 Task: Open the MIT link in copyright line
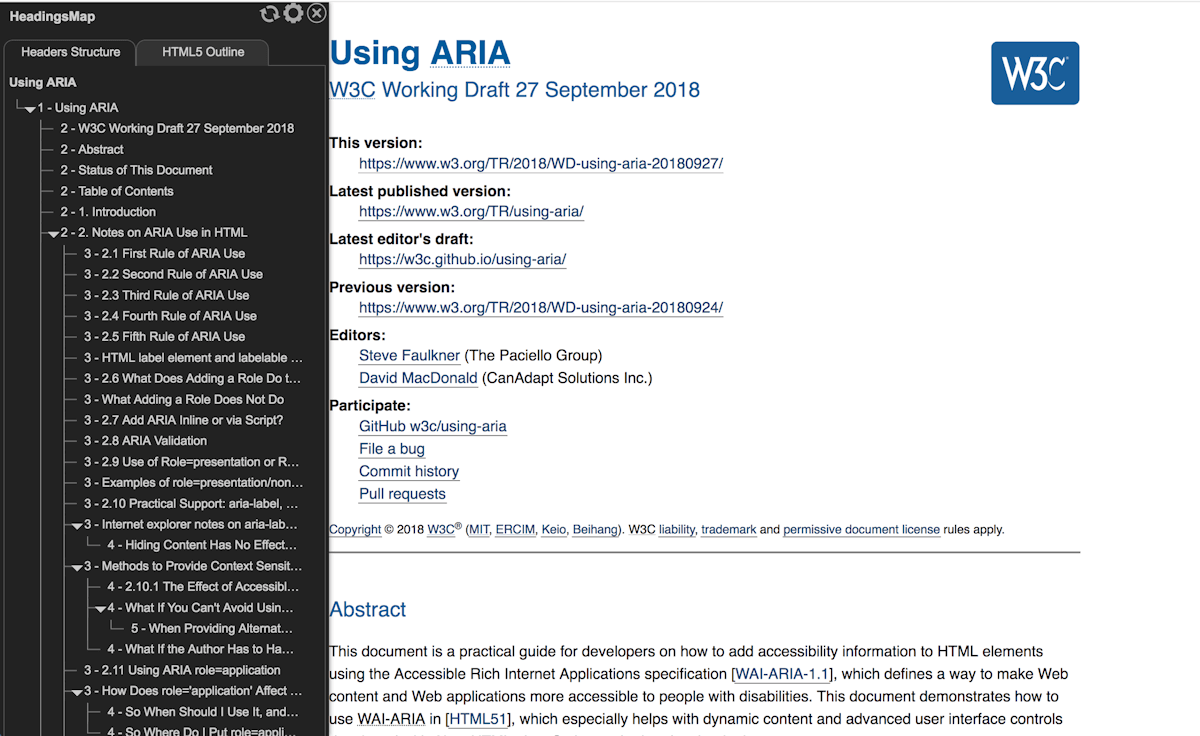[479, 530]
